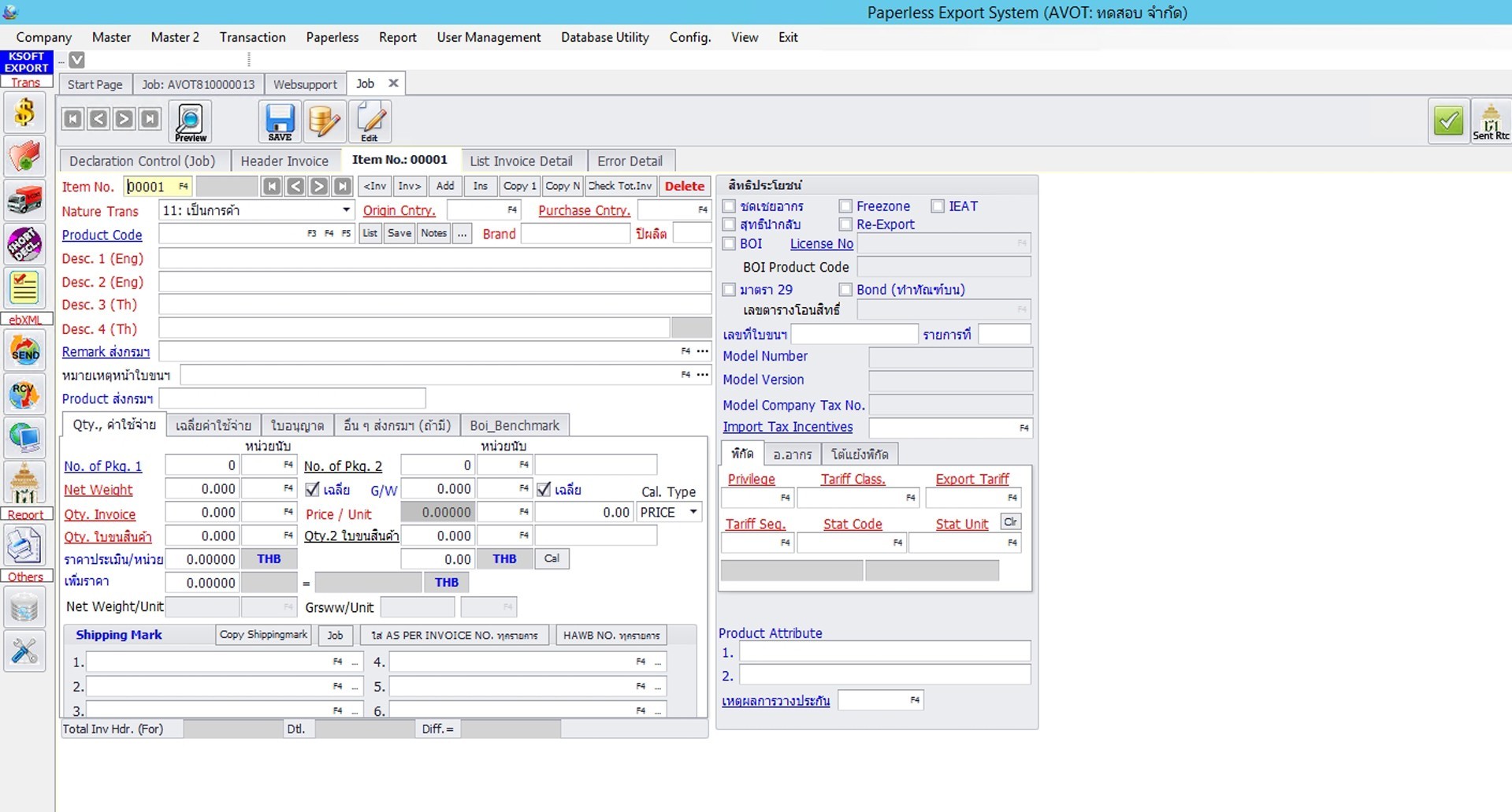
Task: Click the chevron dropdown near KSOFT EXPORT
Action: point(76,59)
